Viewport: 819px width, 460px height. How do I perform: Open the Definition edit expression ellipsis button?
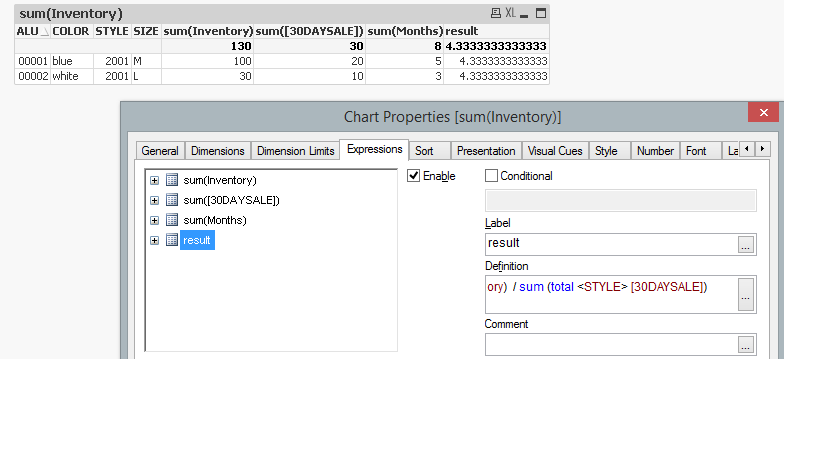tap(745, 294)
